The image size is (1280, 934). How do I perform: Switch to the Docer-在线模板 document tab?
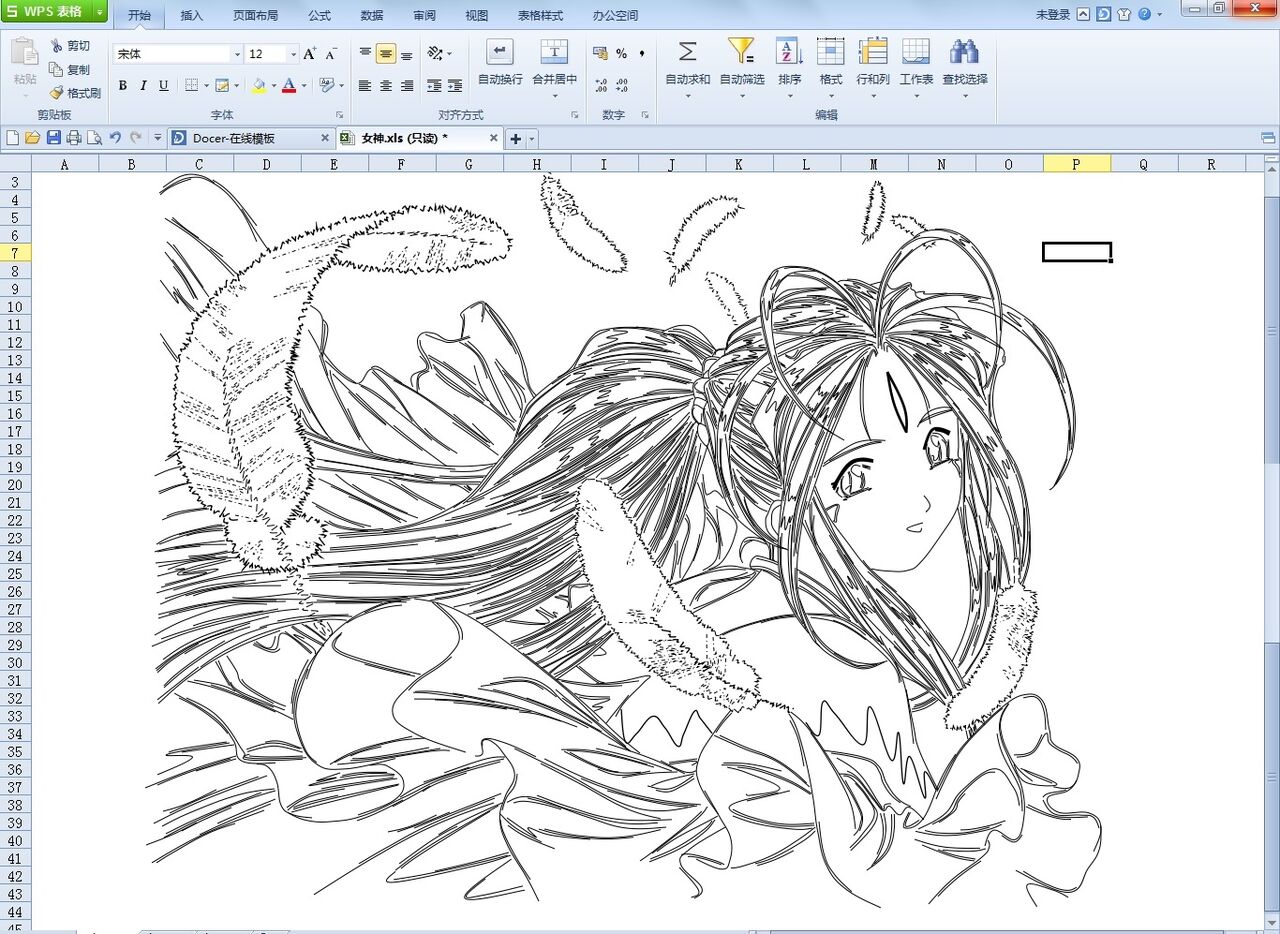(x=250, y=138)
